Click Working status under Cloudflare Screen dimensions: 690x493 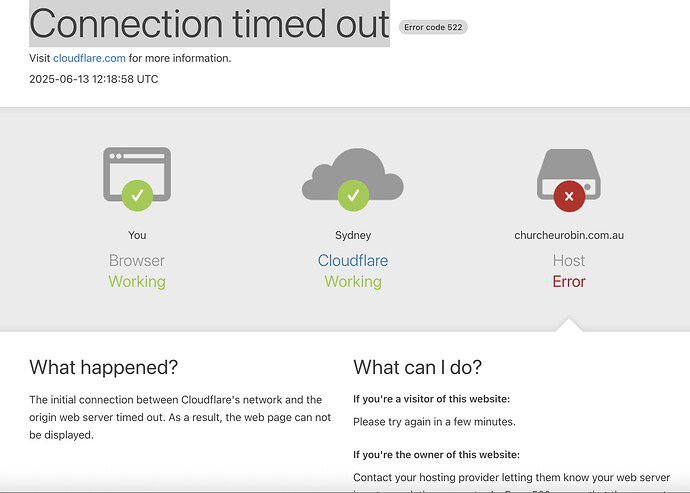[x=353, y=282]
